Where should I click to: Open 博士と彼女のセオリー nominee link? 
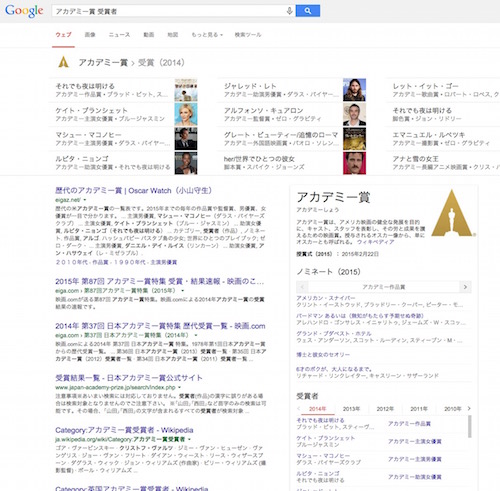323,355
